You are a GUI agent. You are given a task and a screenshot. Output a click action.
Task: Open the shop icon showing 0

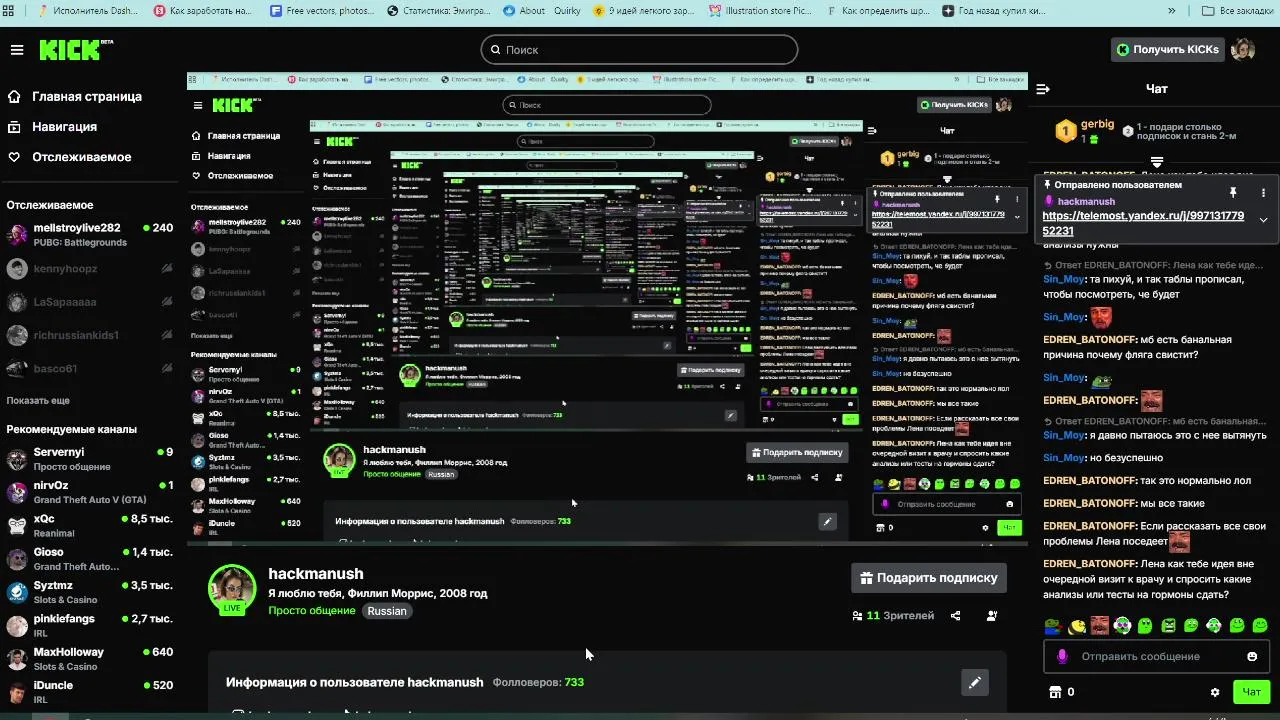(1060, 692)
